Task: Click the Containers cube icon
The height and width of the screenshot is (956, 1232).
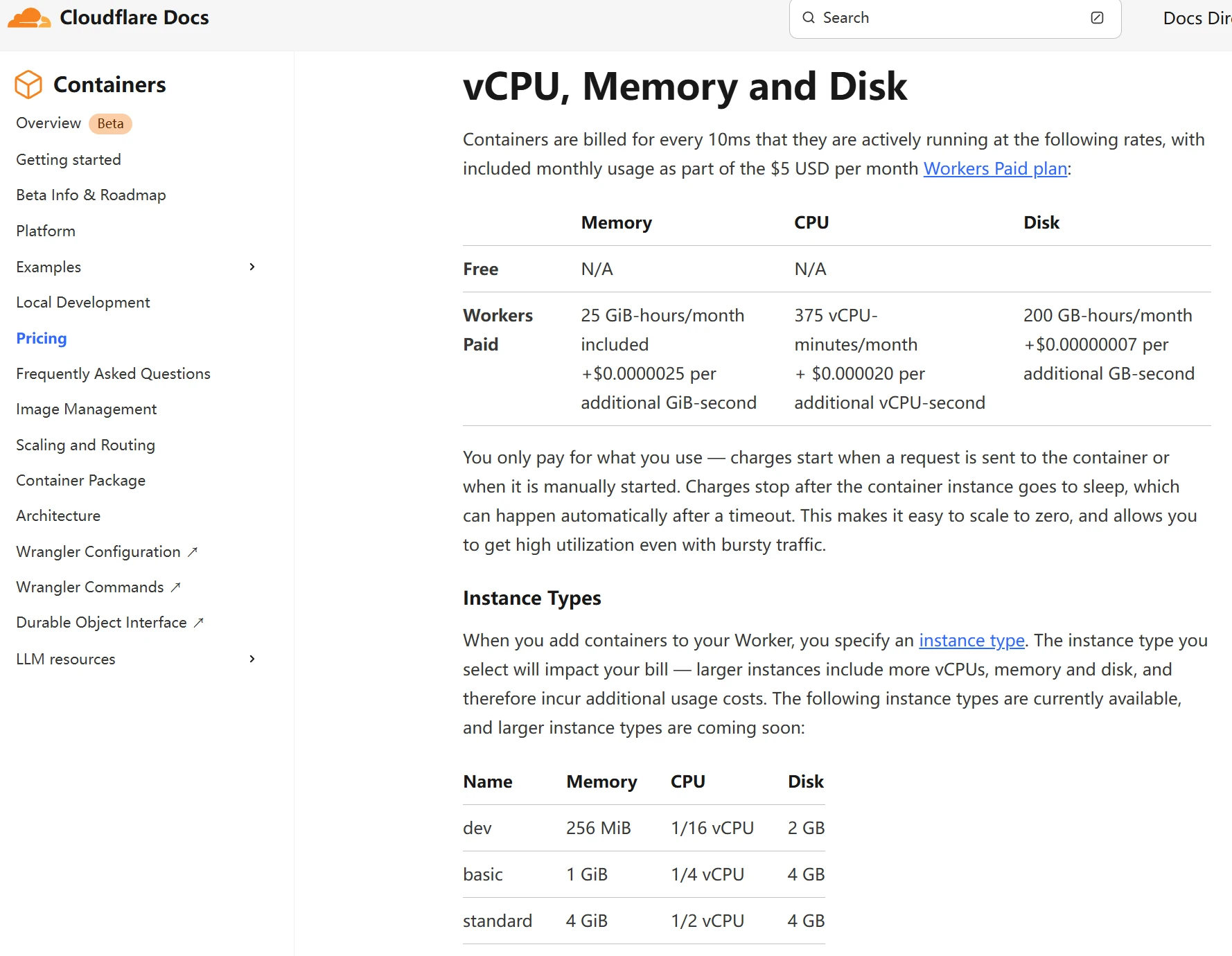Action: pyautogui.click(x=28, y=85)
